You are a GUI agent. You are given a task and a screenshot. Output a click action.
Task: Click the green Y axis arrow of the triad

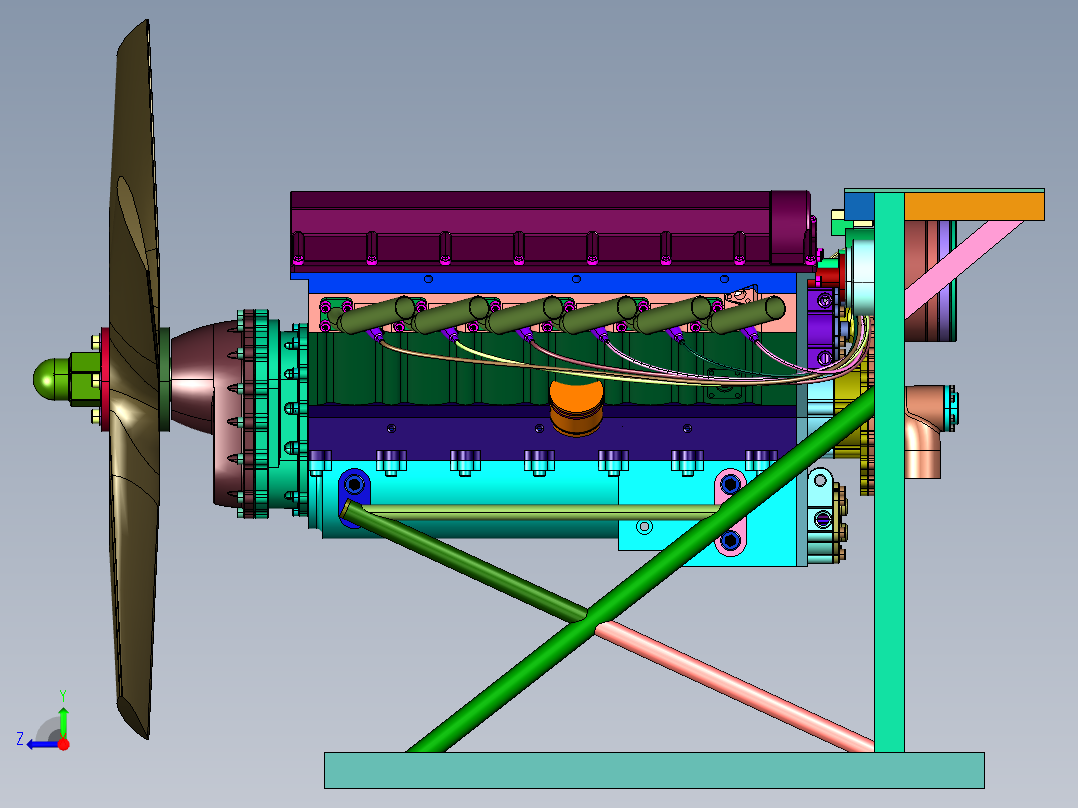[63, 721]
